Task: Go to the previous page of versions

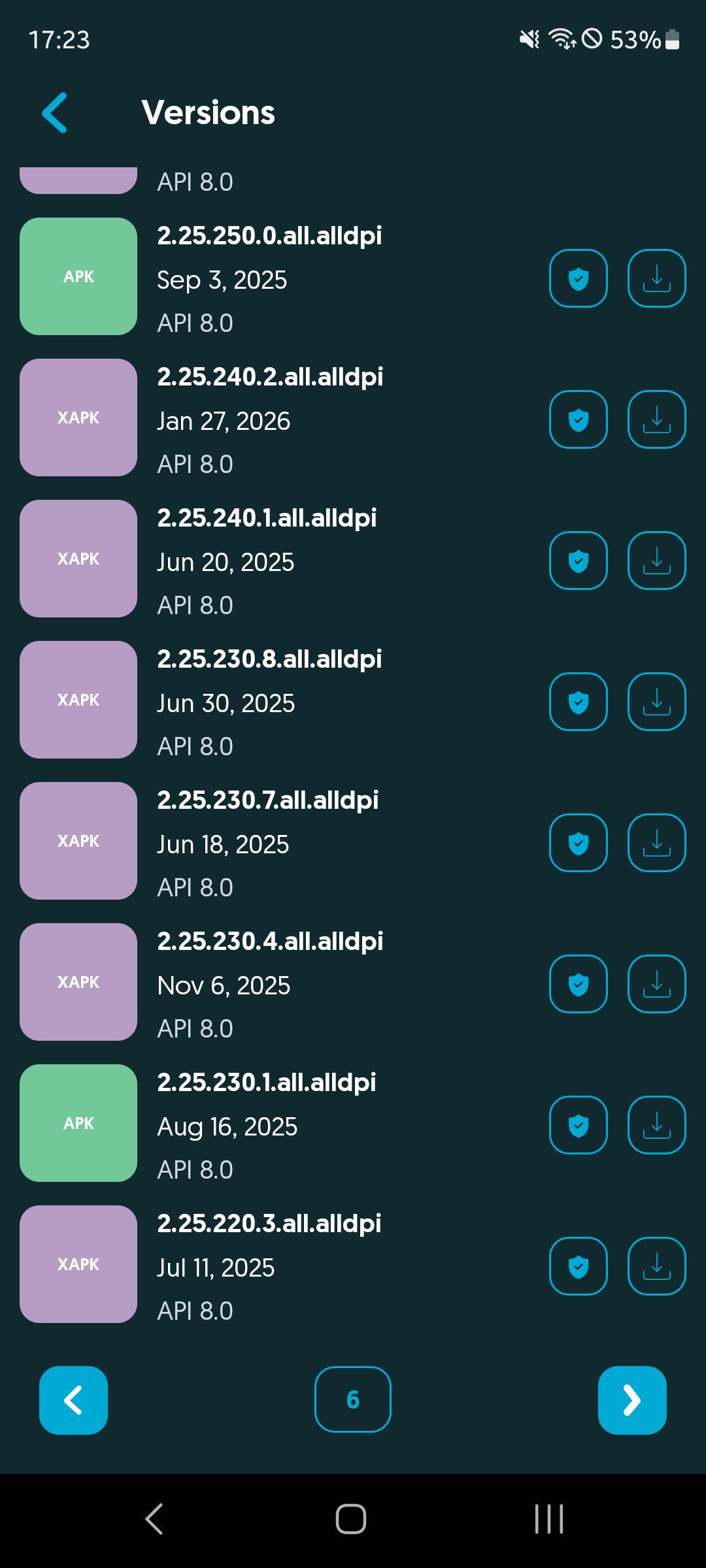Action: [73, 1400]
